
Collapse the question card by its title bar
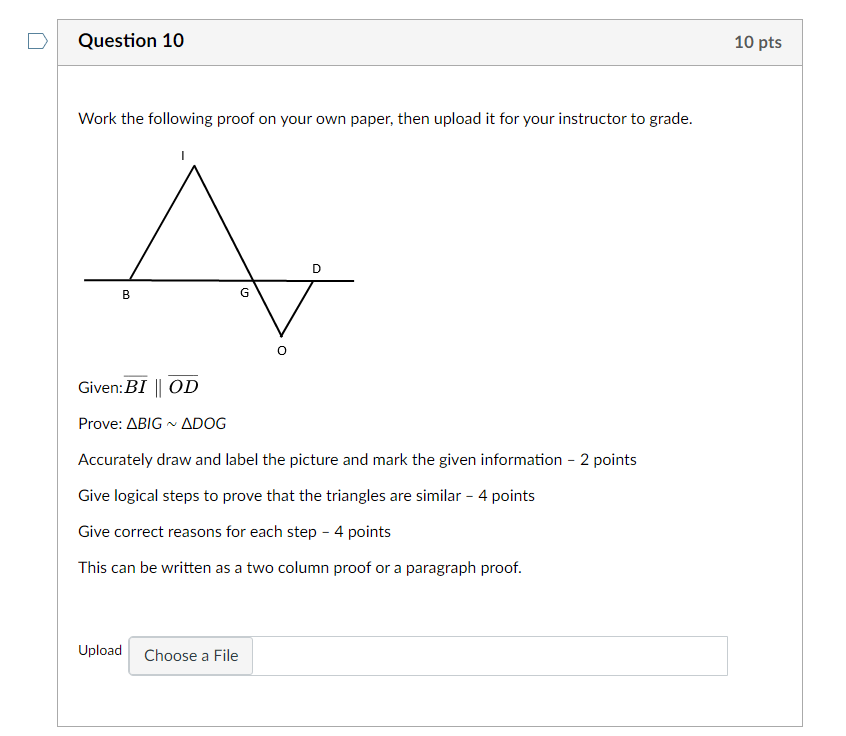pos(131,41)
